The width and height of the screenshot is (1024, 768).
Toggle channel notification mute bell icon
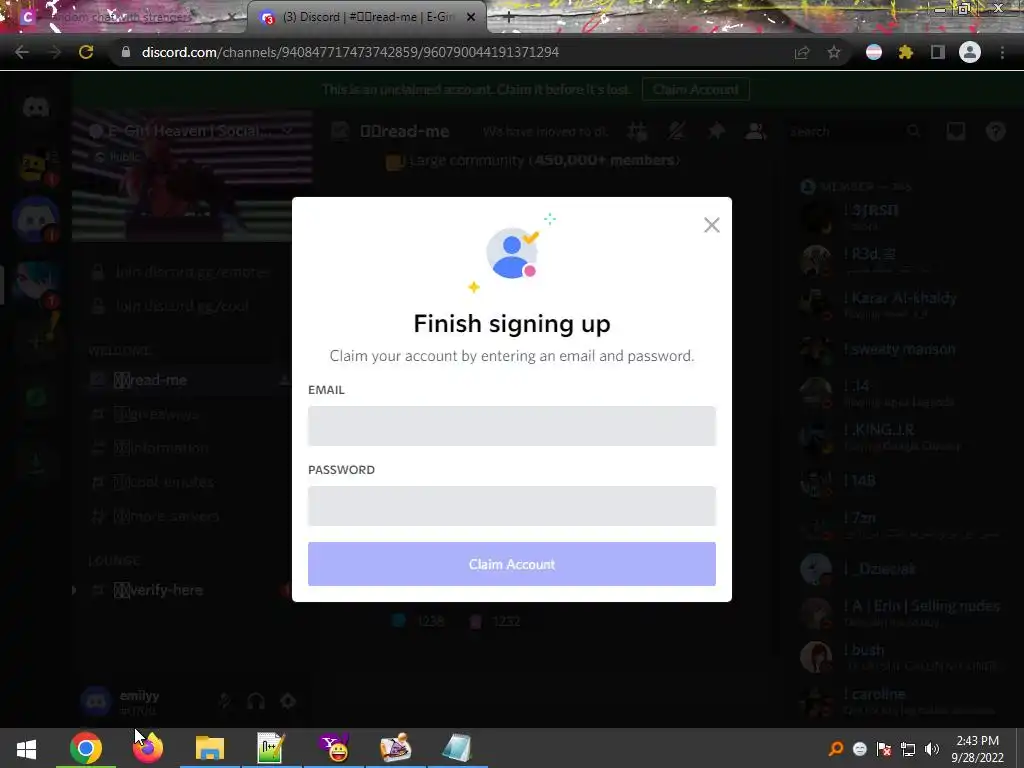(x=677, y=131)
